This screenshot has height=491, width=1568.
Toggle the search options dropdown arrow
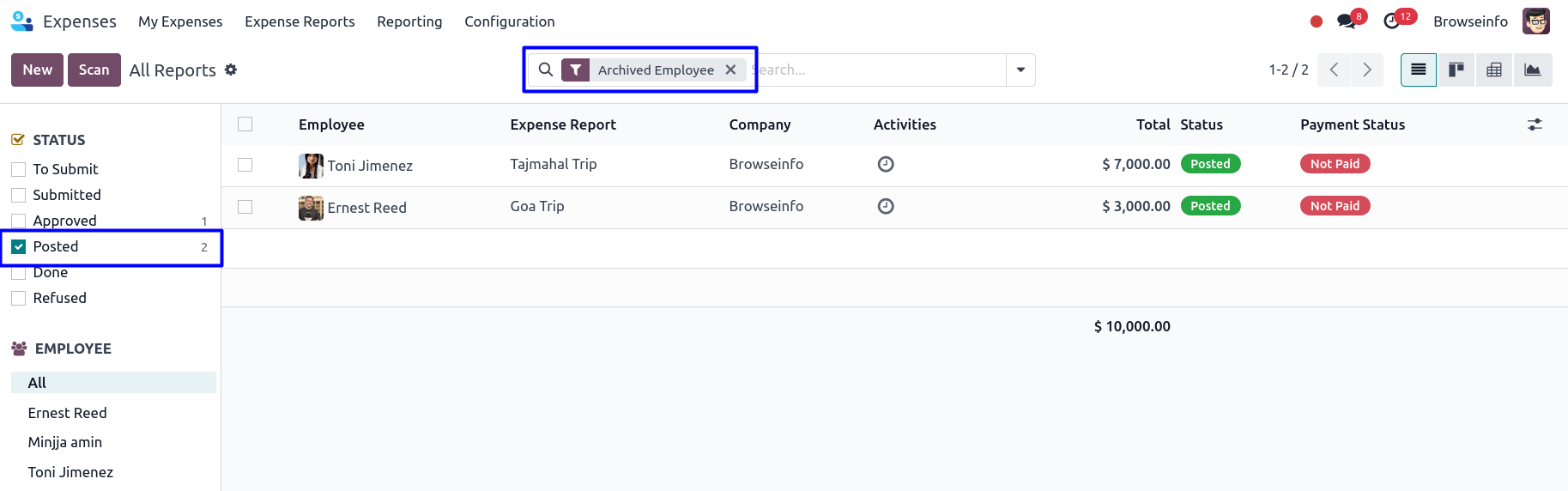(x=1020, y=70)
